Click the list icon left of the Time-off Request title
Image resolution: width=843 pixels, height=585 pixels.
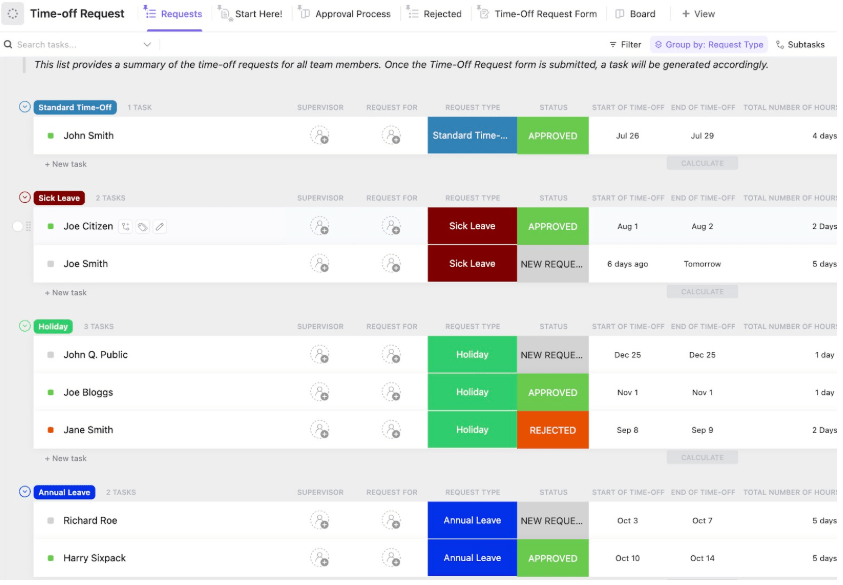coord(13,14)
